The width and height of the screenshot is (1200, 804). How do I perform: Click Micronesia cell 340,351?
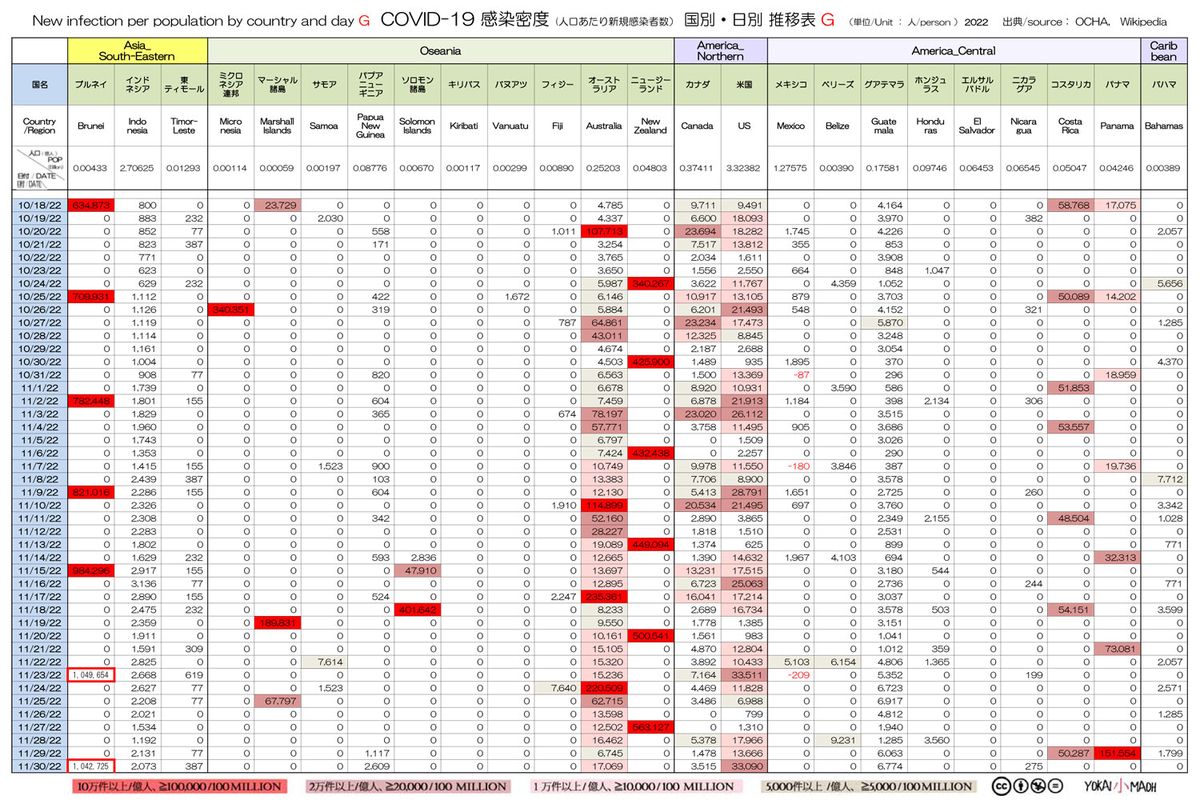pyautogui.click(x=231, y=310)
